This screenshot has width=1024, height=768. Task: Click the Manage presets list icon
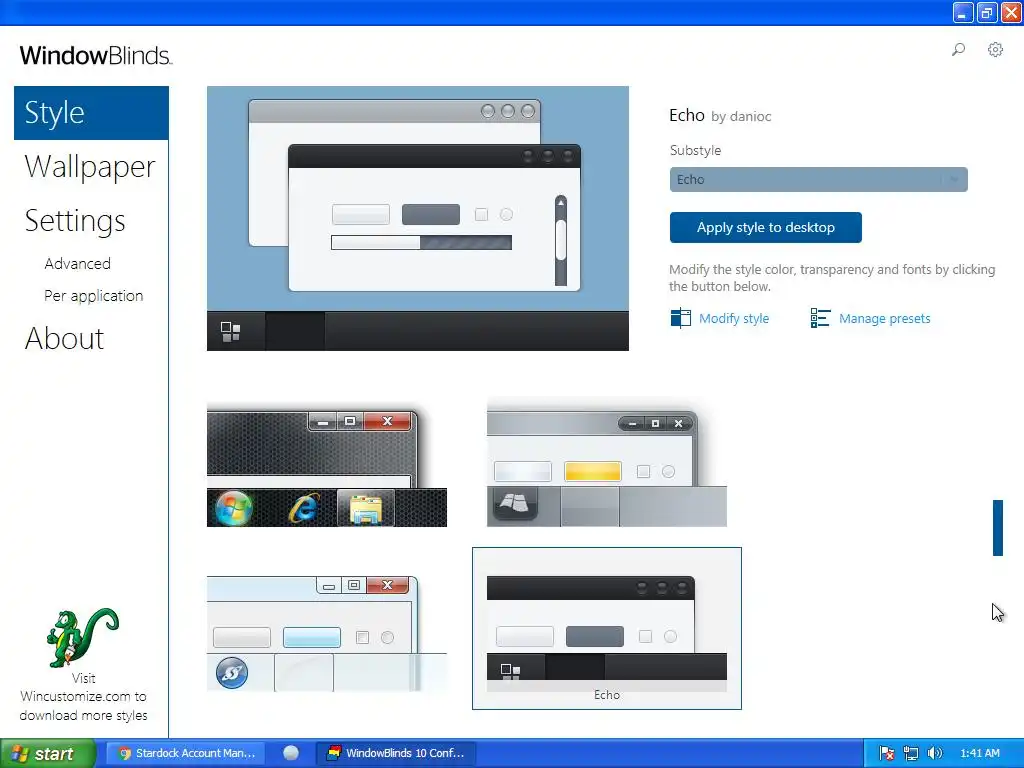click(820, 318)
